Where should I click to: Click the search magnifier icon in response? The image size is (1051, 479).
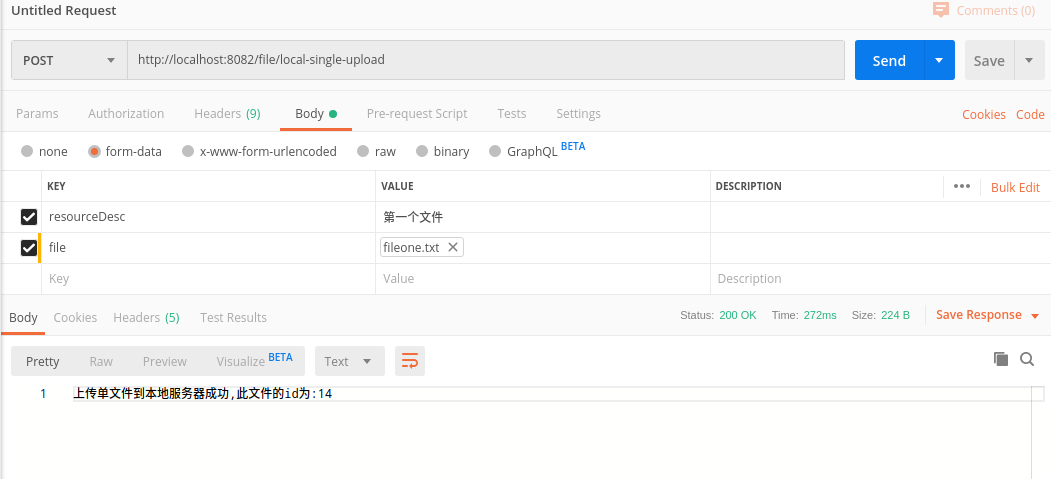point(1027,359)
